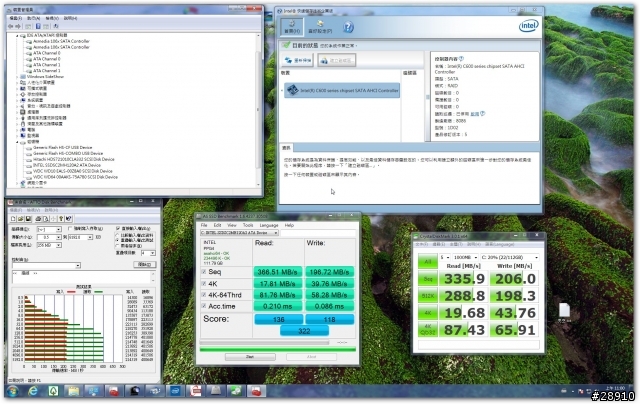
Task: Click the Start button in AS SSD Benchmark
Action: 250,357
